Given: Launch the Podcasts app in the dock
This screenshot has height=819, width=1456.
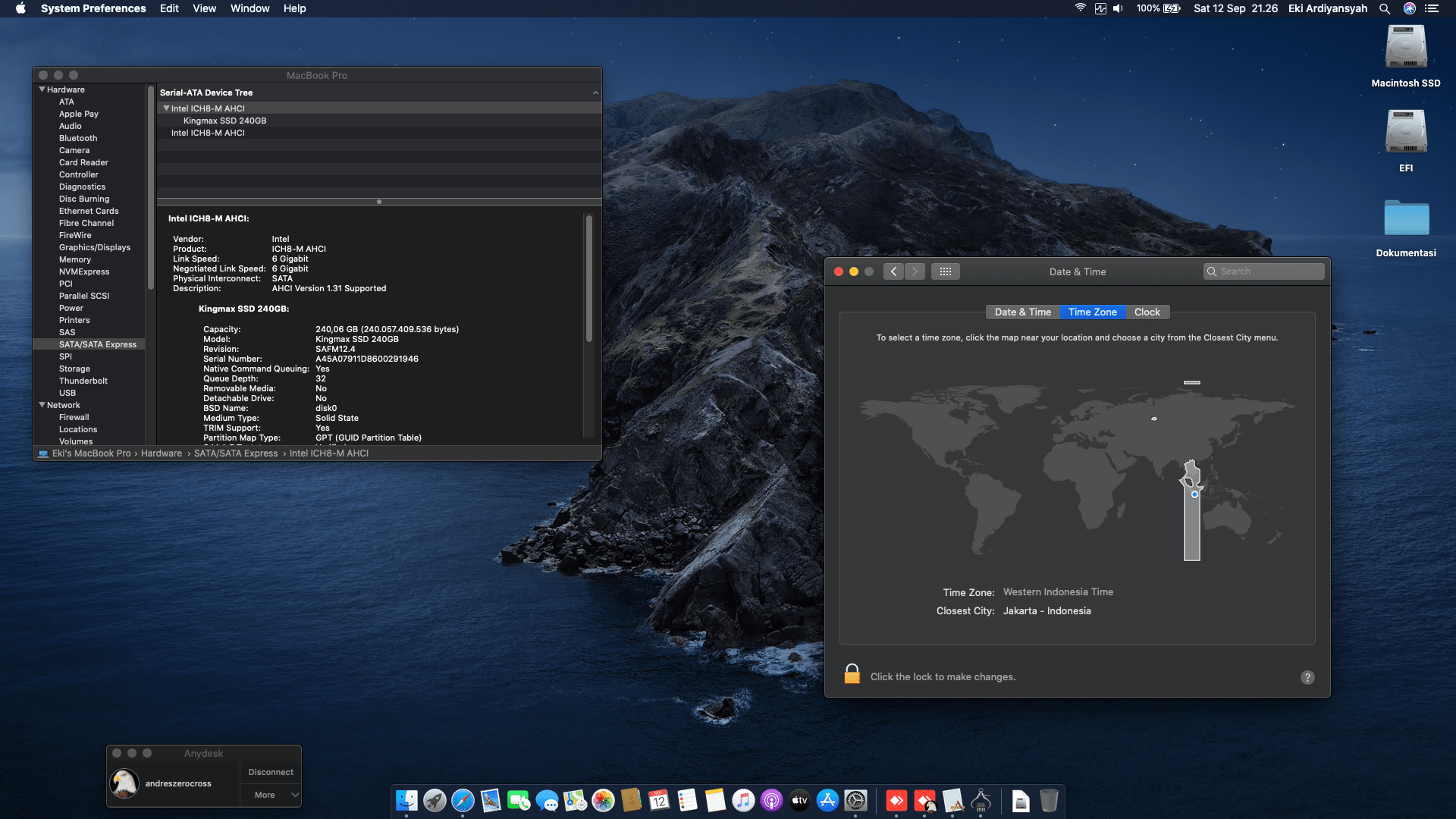Looking at the screenshot, I should (x=771, y=801).
